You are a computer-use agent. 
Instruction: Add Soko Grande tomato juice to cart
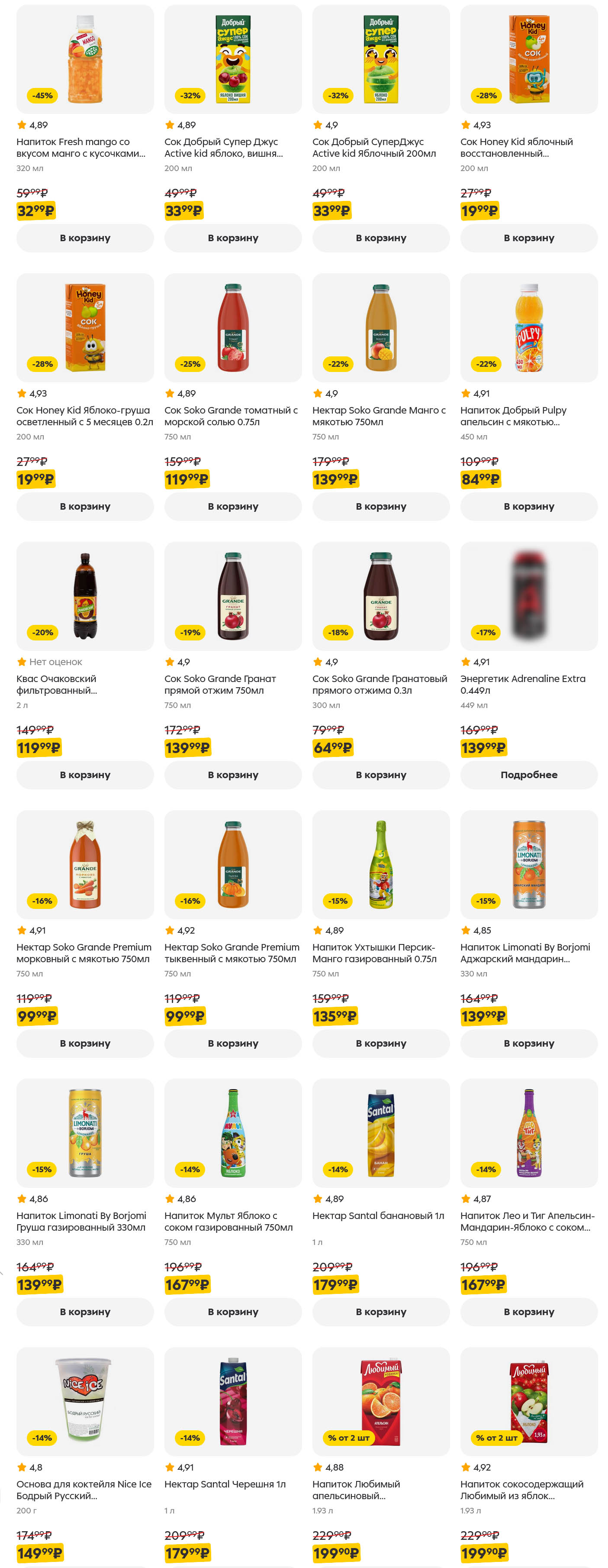(x=233, y=507)
